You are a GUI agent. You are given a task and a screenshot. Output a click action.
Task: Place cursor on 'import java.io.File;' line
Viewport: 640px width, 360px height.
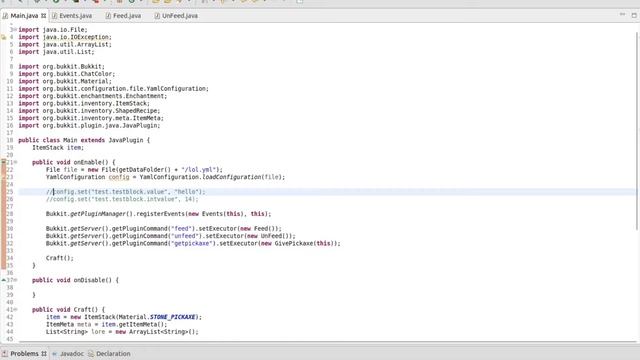(x=53, y=29)
